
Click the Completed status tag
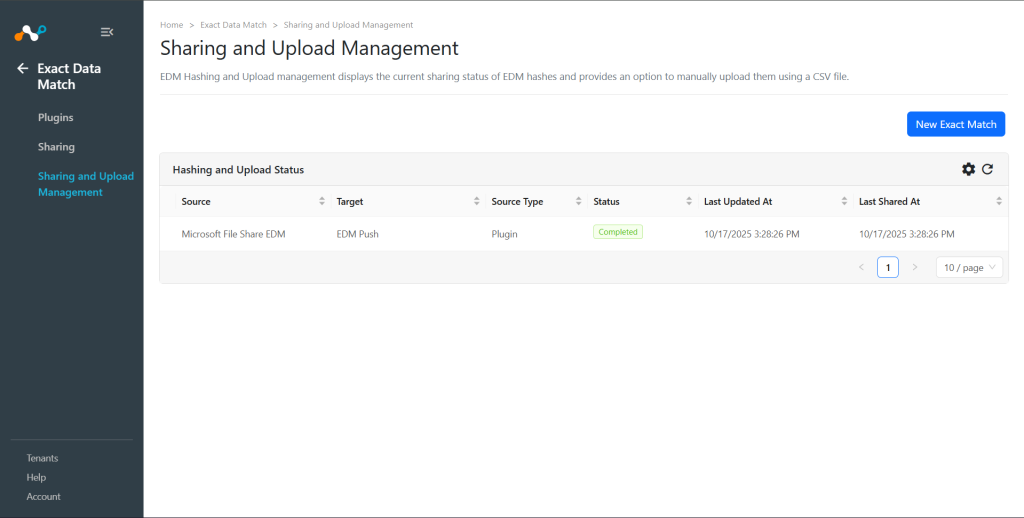click(618, 232)
